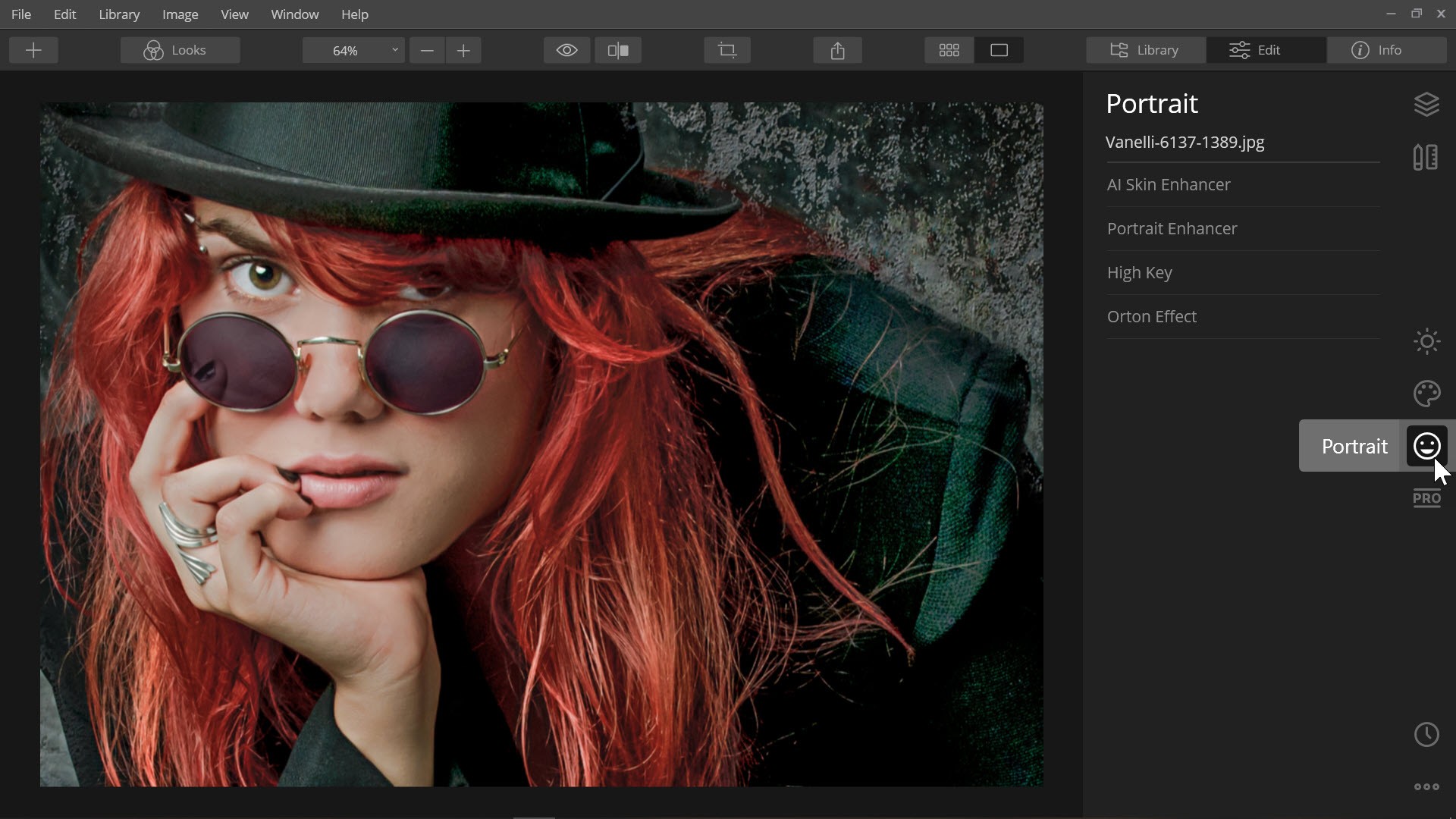The image size is (1456, 819).
Task: Open the PRO tools icon
Action: (x=1426, y=498)
